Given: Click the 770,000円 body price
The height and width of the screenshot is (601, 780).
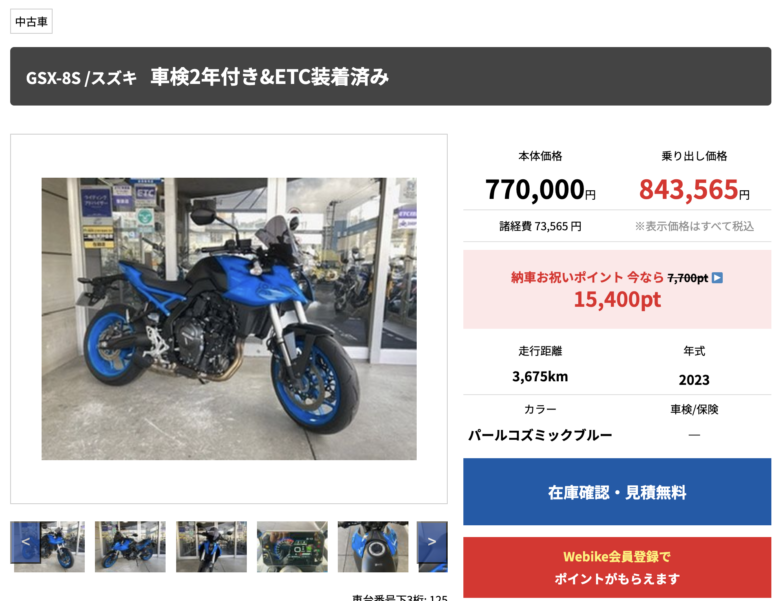Looking at the screenshot, I should 540,190.
